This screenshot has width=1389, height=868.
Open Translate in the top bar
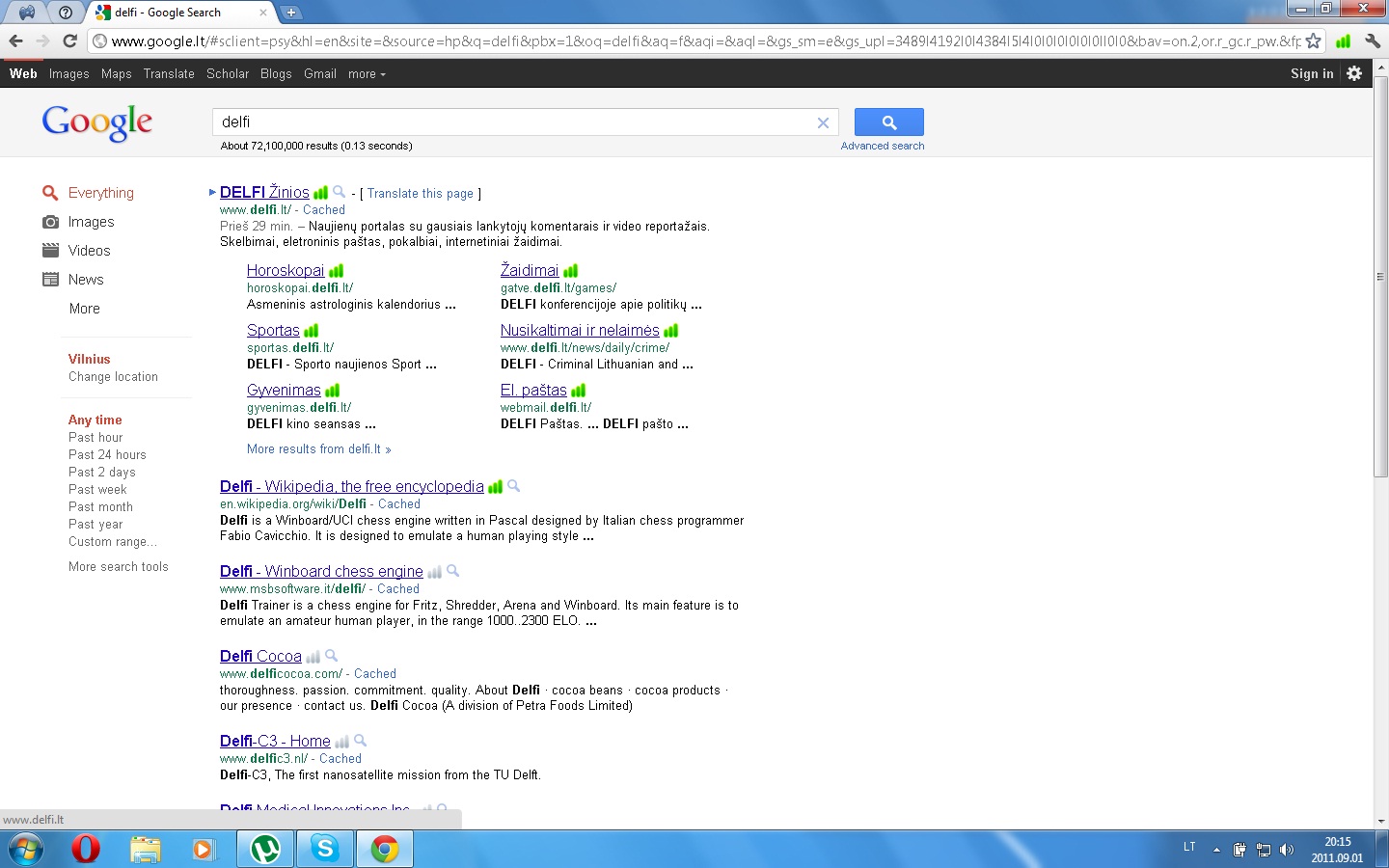coord(169,74)
